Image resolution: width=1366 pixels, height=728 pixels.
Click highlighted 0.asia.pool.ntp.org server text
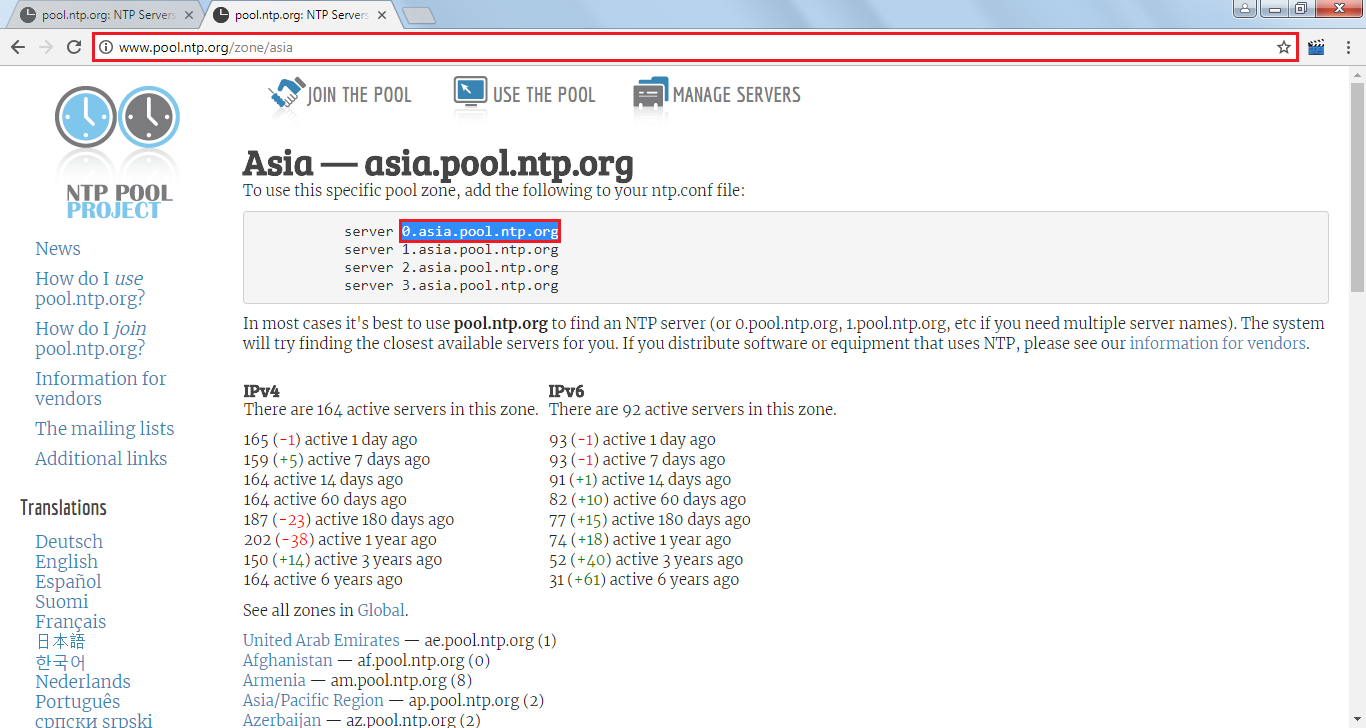(480, 231)
